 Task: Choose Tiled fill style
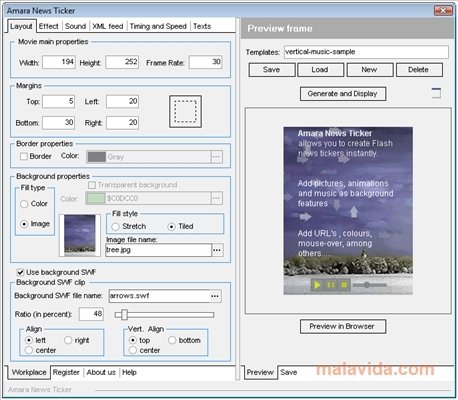(x=171, y=227)
